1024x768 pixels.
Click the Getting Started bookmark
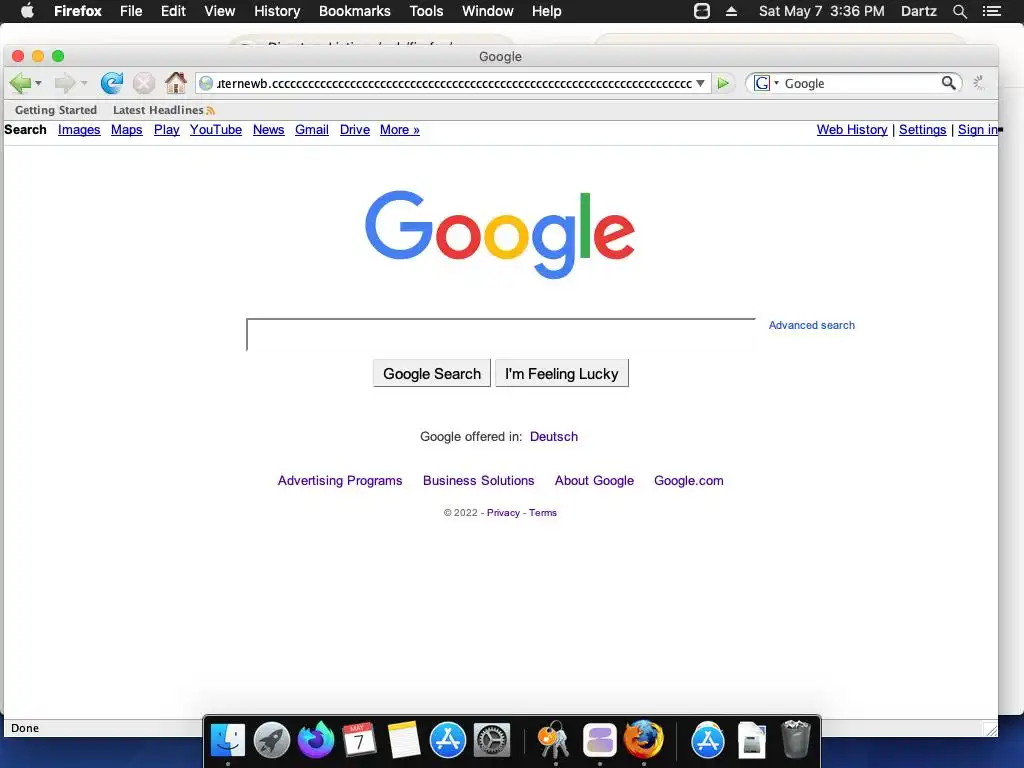(56, 110)
